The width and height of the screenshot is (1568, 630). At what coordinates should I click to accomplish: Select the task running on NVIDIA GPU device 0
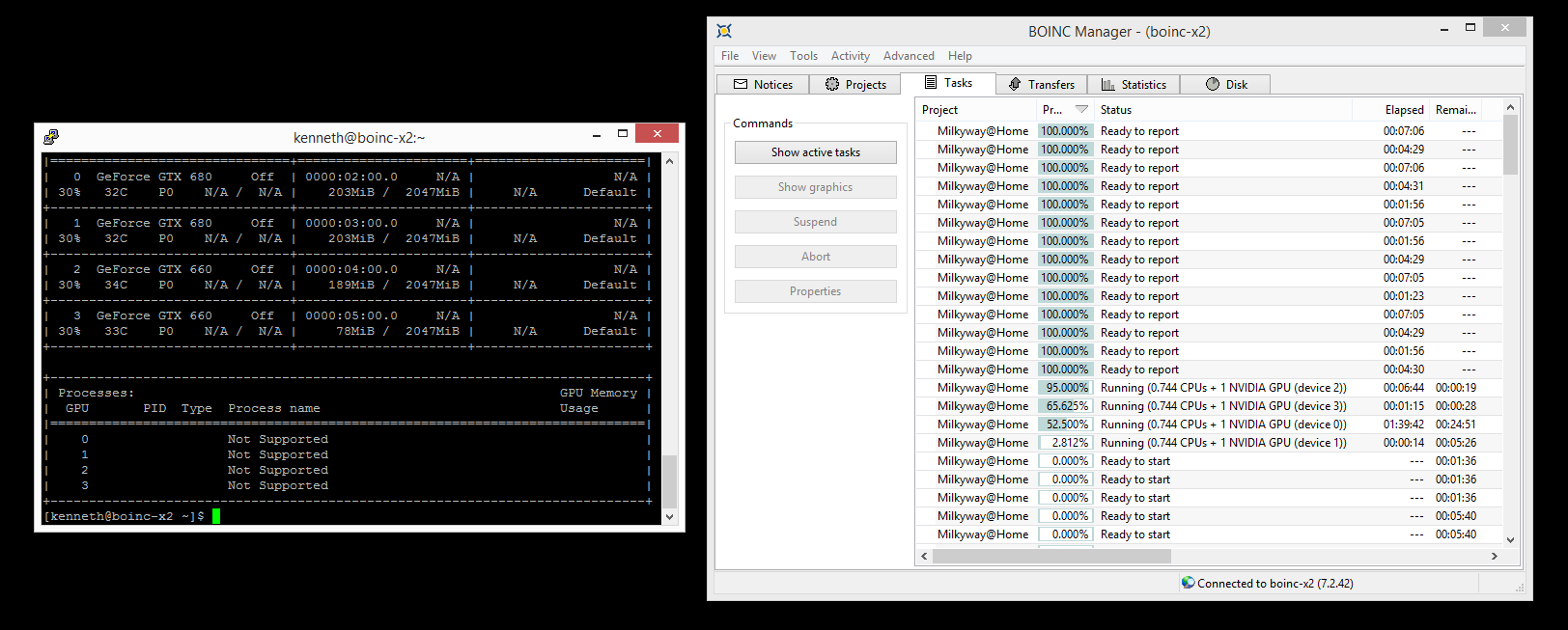pyautogui.click(x=1222, y=425)
